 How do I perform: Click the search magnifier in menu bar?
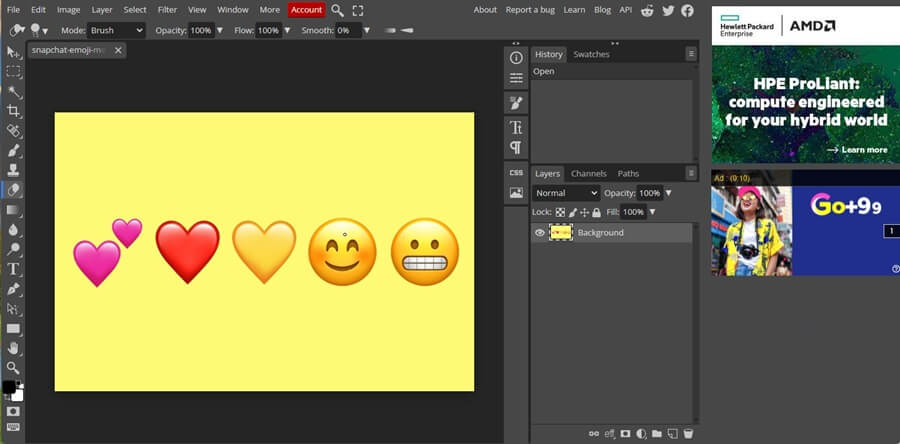pyautogui.click(x=338, y=10)
